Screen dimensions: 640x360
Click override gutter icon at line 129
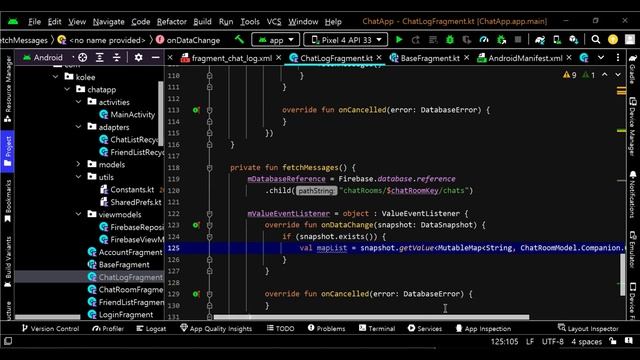(x=196, y=294)
